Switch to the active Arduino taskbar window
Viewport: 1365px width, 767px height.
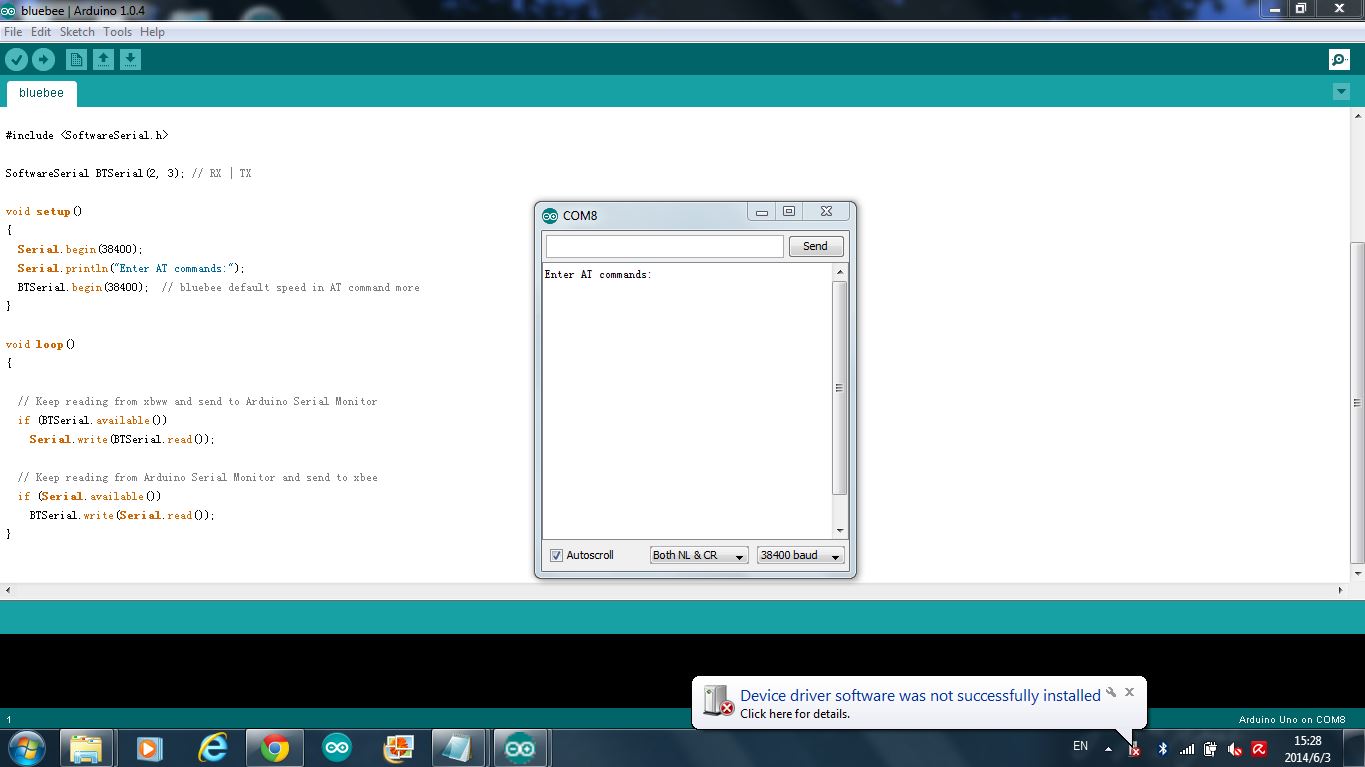tap(521, 748)
